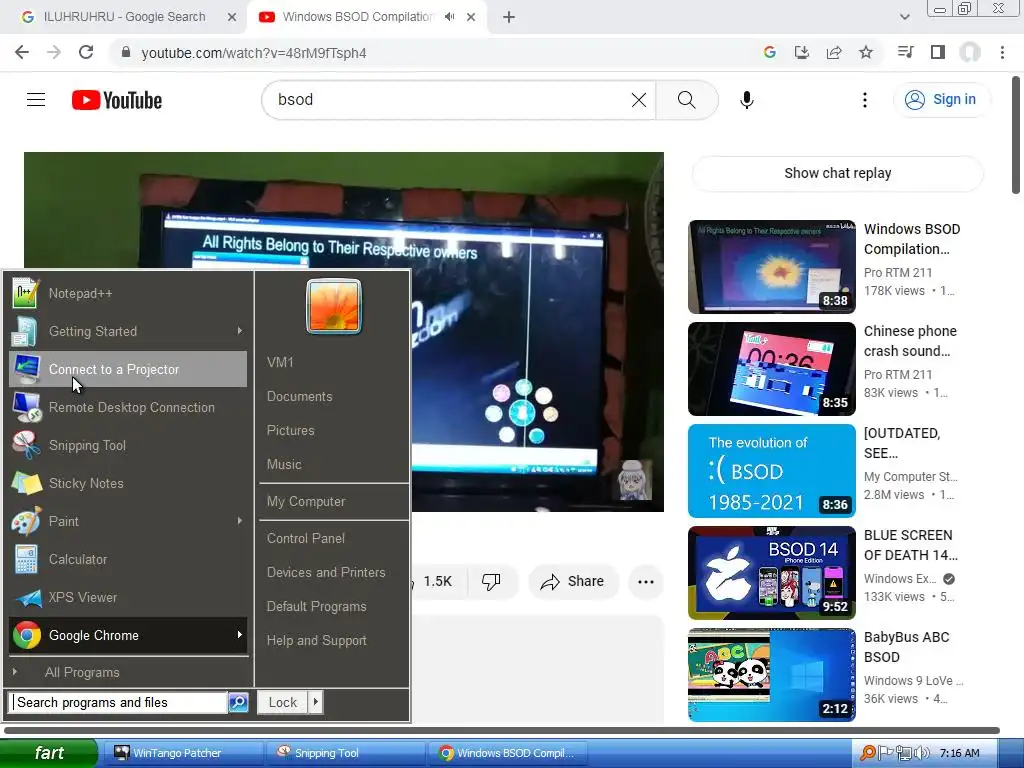Screen dimensions: 1024x768
Task: Open the shutdown options arrow beside Lock
Action: point(315,702)
